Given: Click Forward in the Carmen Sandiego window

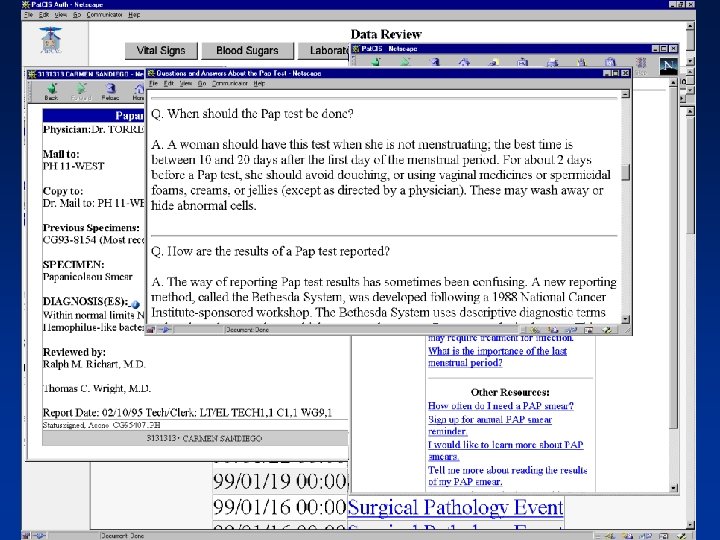Looking at the screenshot, I should tap(81, 91).
